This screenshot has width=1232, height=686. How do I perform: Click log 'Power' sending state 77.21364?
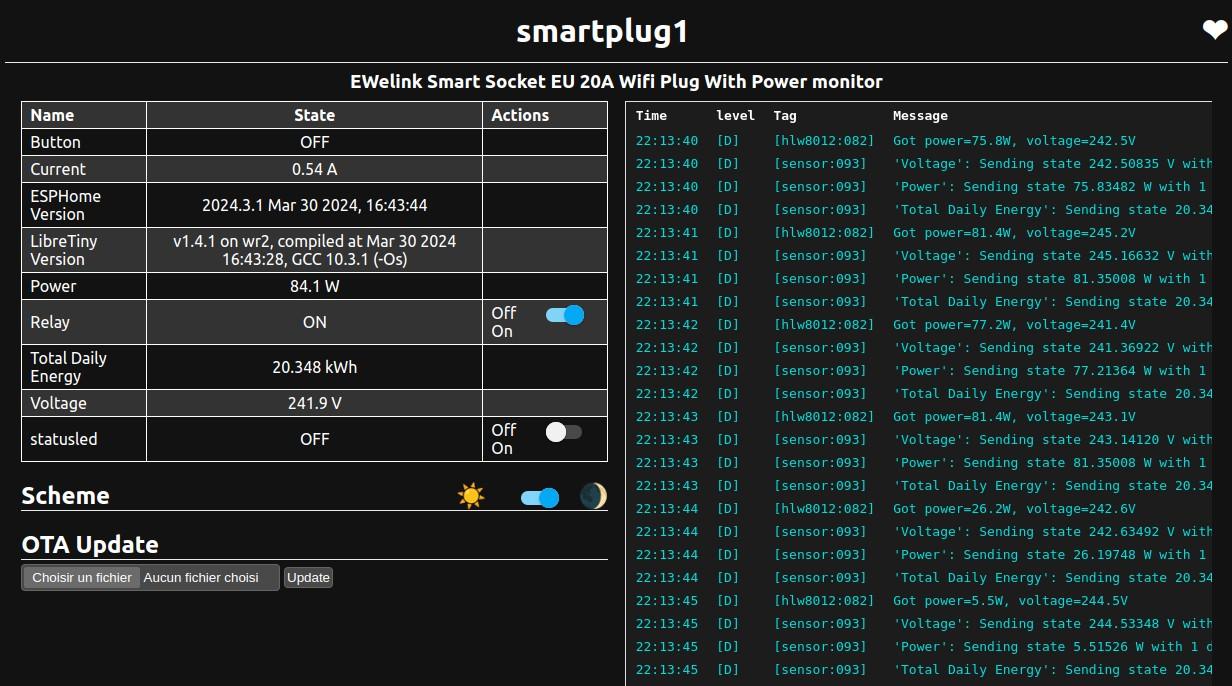pyautogui.click(x=1050, y=371)
